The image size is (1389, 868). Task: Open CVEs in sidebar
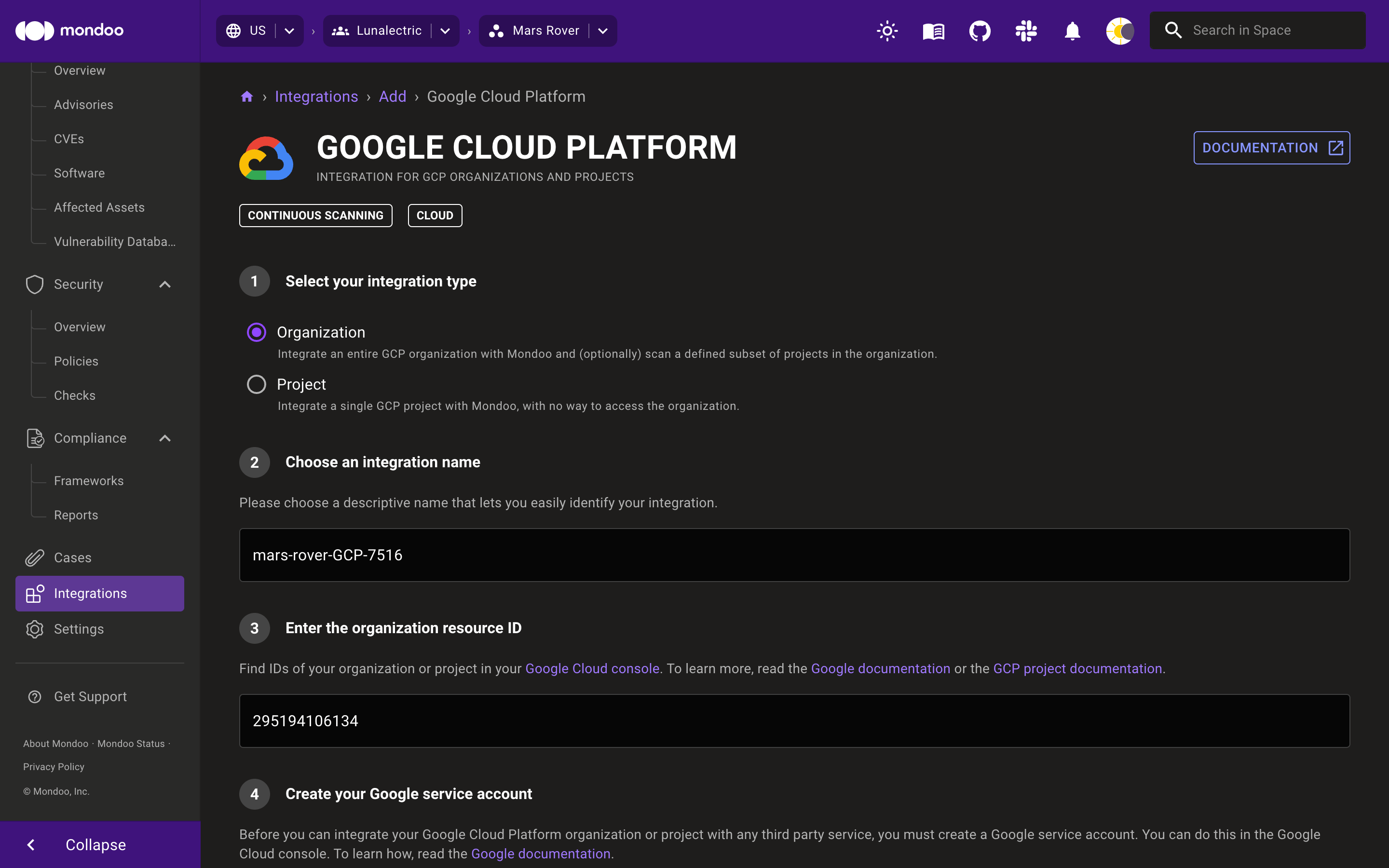pyautogui.click(x=69, y=139)
